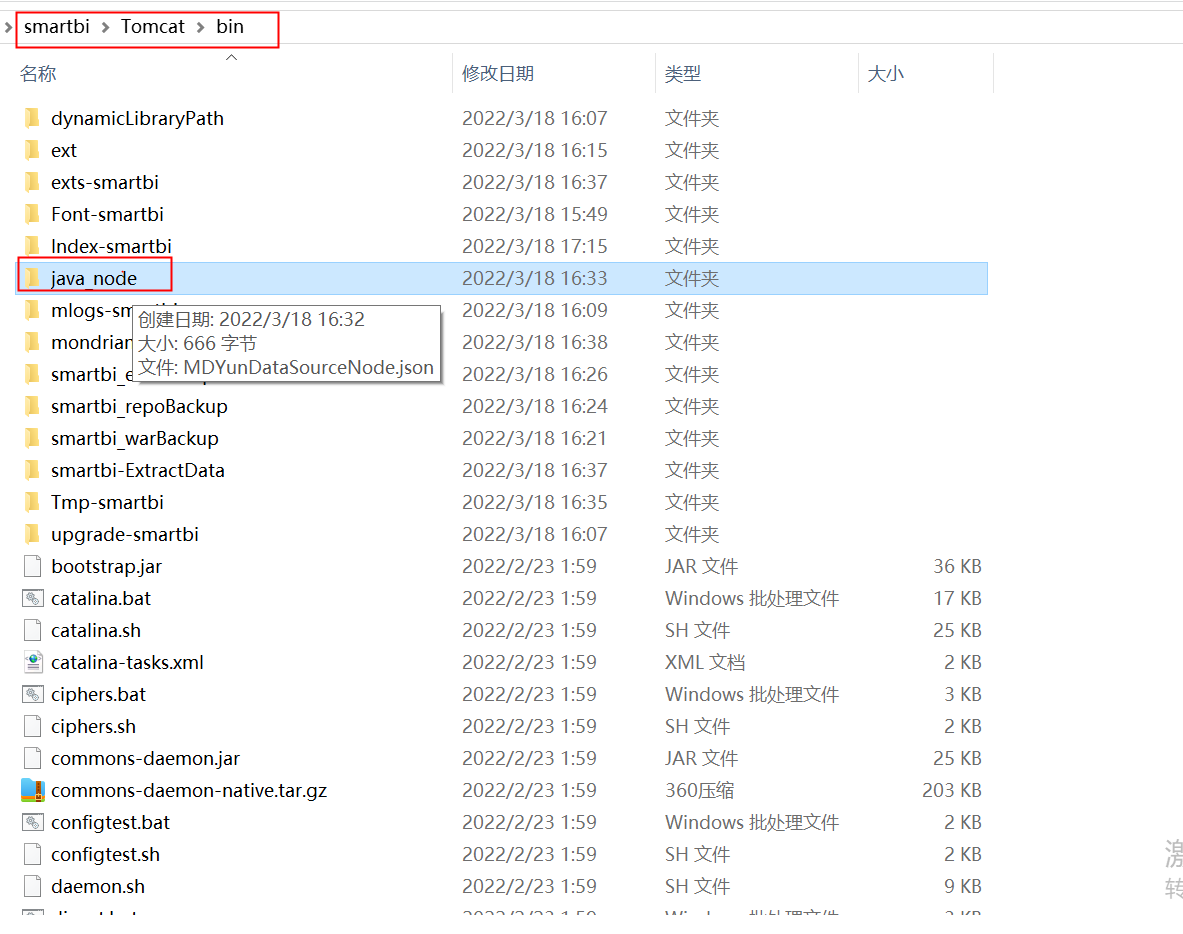Screen dimensions: 1183x934
Task: Click the daemon.sh file icon
Action: (x=32, y=886)
